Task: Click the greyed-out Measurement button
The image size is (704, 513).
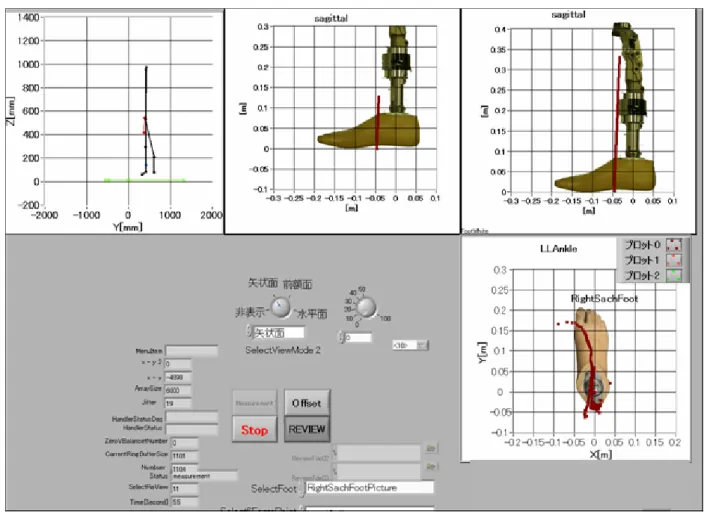Action: pyautogui.click(x=255, y=403)
